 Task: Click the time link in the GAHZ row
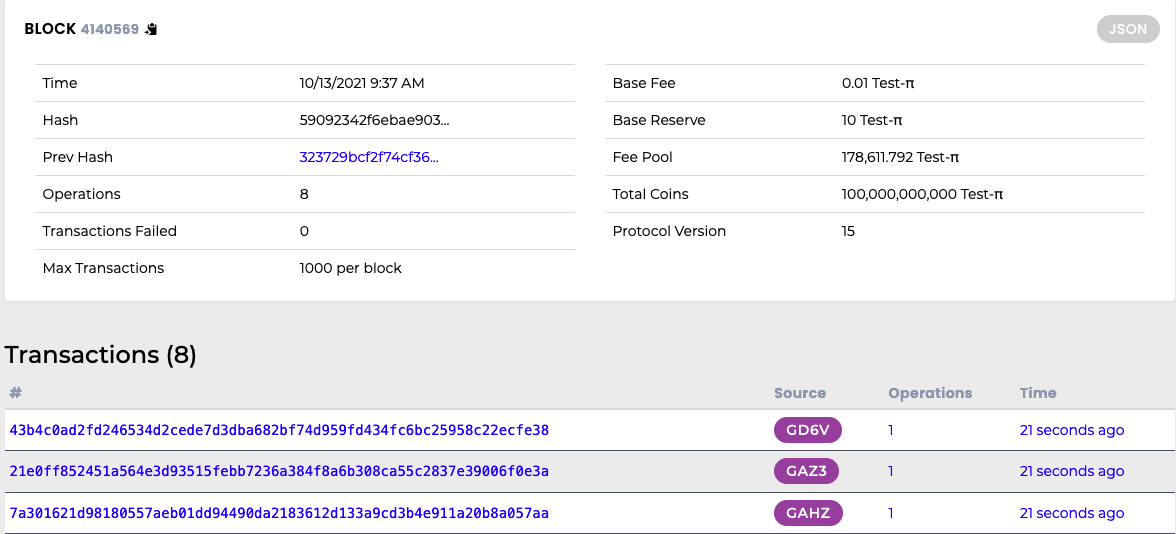pyautogui.click(x=1071, y=513)
